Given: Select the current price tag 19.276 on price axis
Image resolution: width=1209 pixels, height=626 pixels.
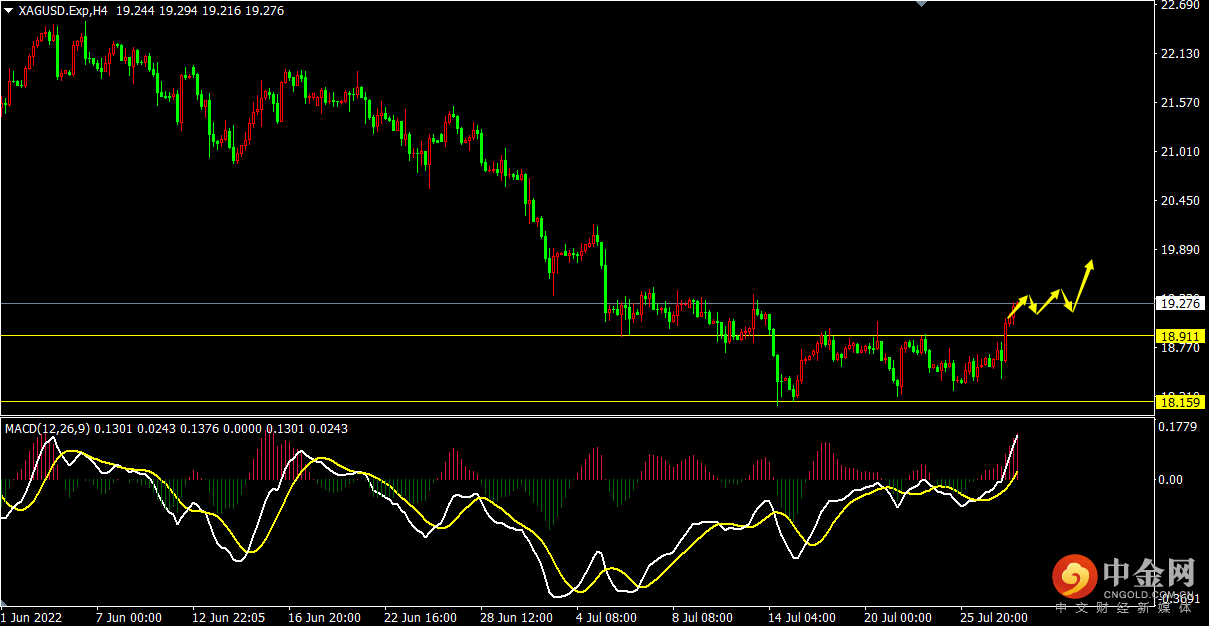Looking at the screenshot, I should [x=1180, y=303].
